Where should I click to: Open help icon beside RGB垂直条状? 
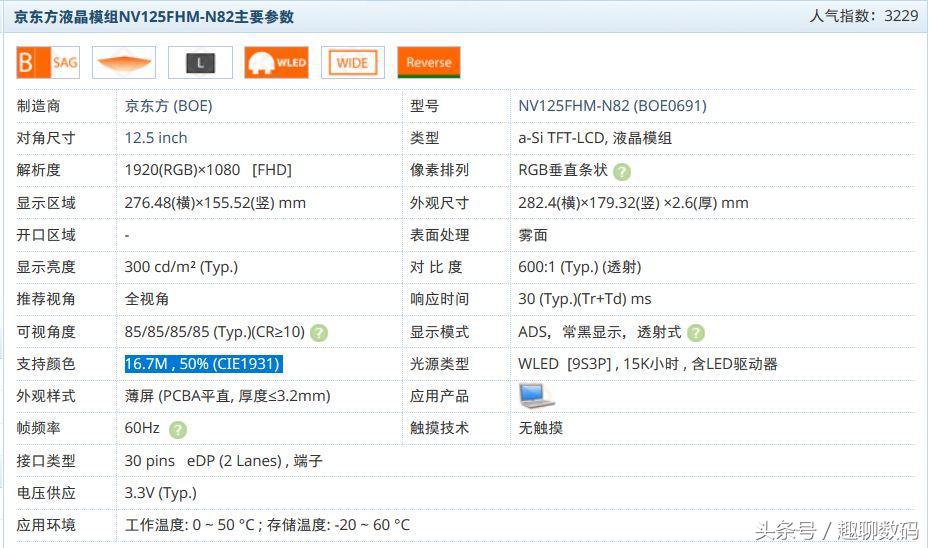(x=622, y=172)
